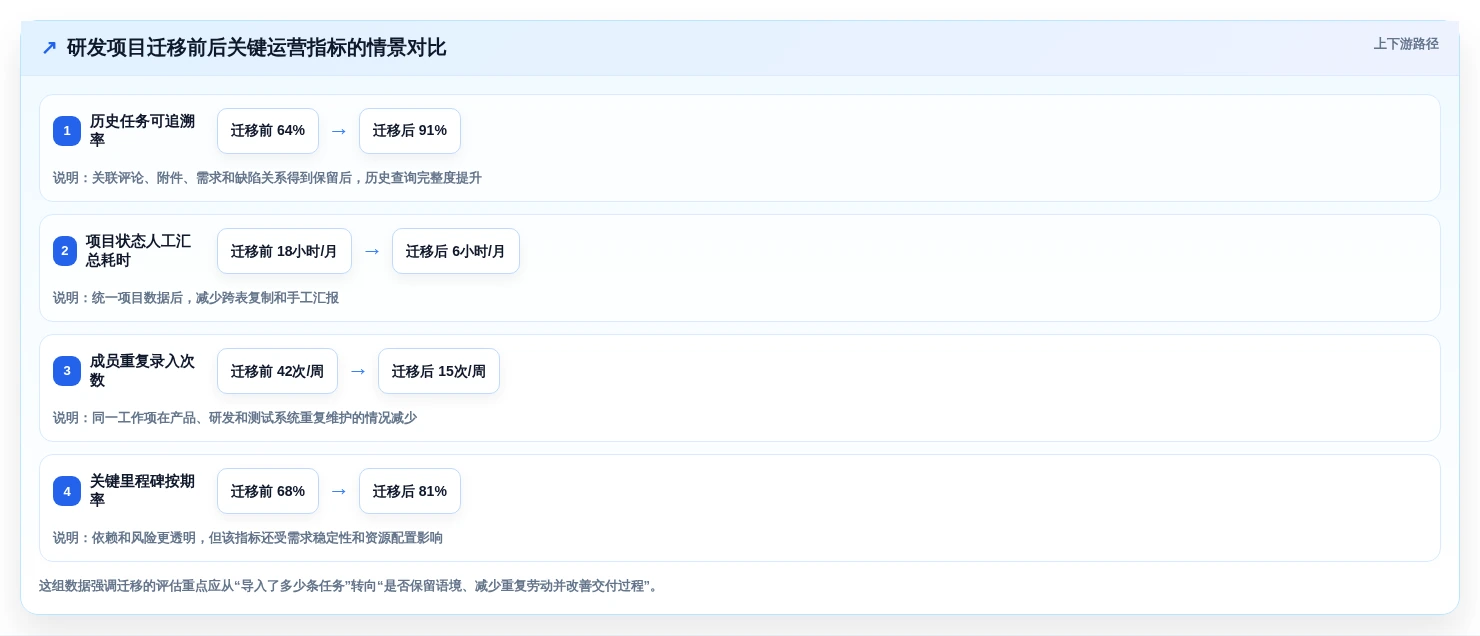Click number badge 3 for 成员重复录入次数
Image resolution: width=1480 pixels, height=636 pixels.
coord(67,371)
